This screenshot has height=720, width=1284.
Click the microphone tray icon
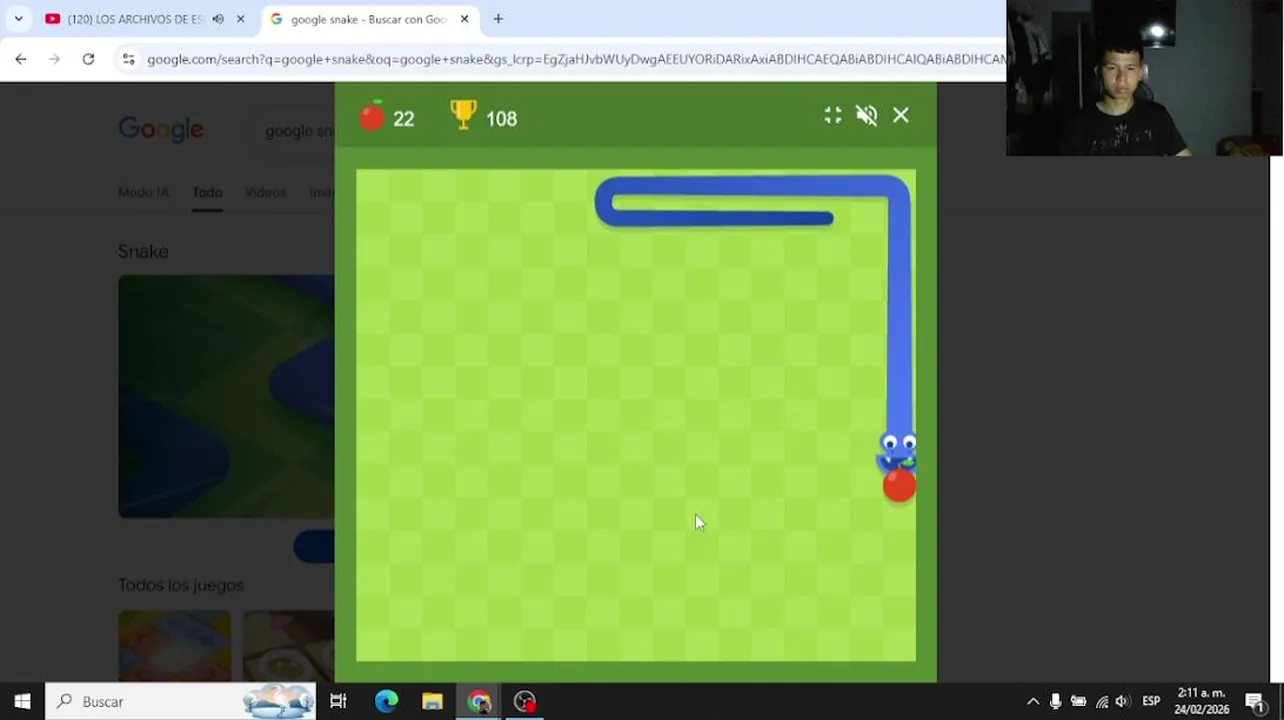[x=1055, y=701]
